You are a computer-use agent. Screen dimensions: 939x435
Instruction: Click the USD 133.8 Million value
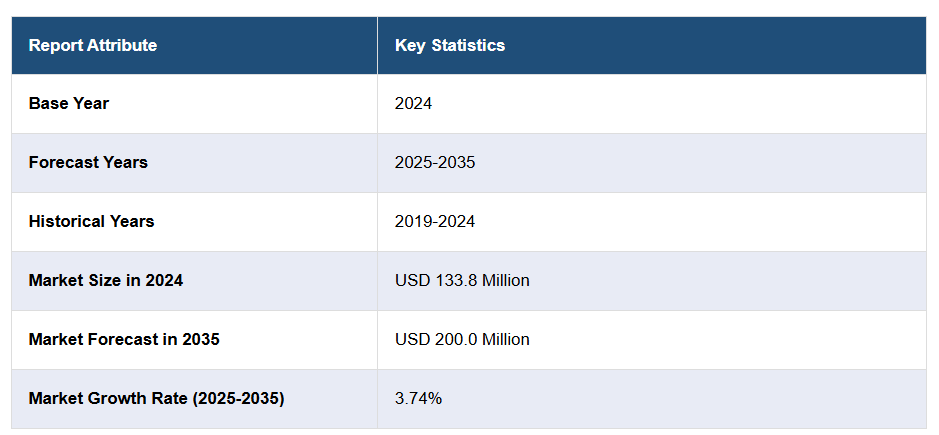click(x=462, y=280)
